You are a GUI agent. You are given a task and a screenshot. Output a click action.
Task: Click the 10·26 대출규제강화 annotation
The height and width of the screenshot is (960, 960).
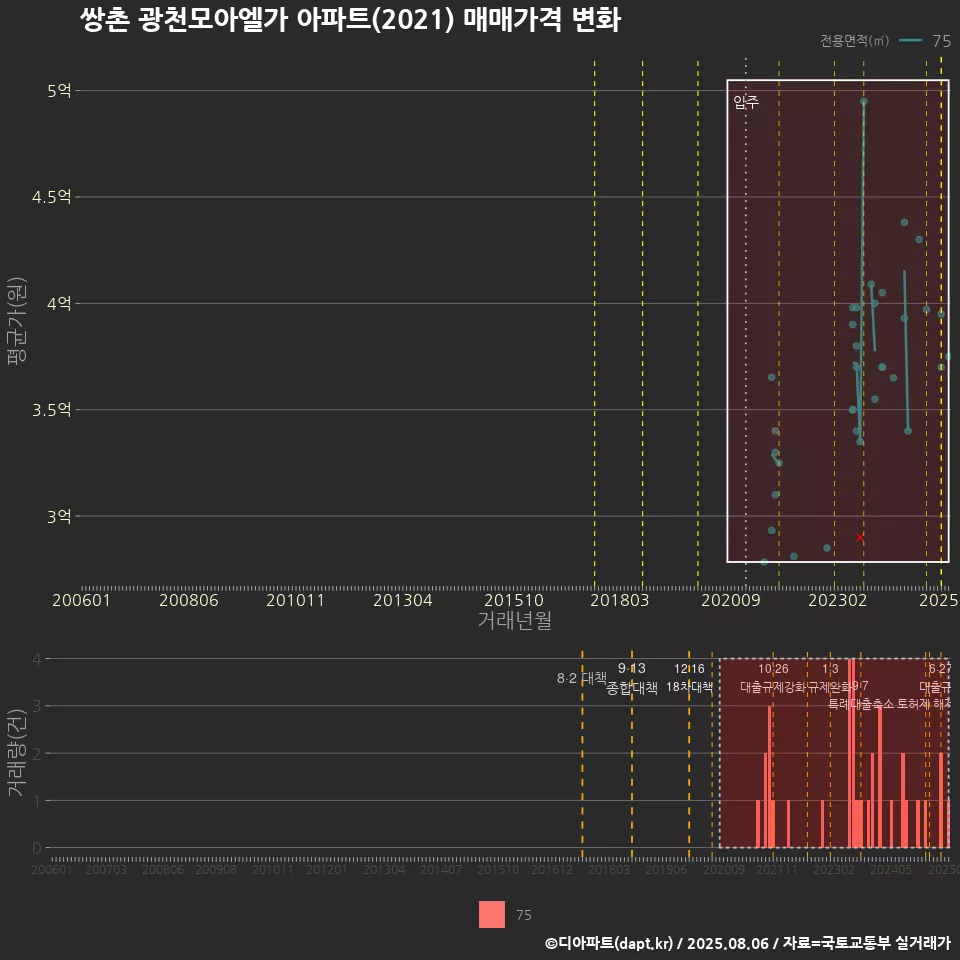coord(773,678)
